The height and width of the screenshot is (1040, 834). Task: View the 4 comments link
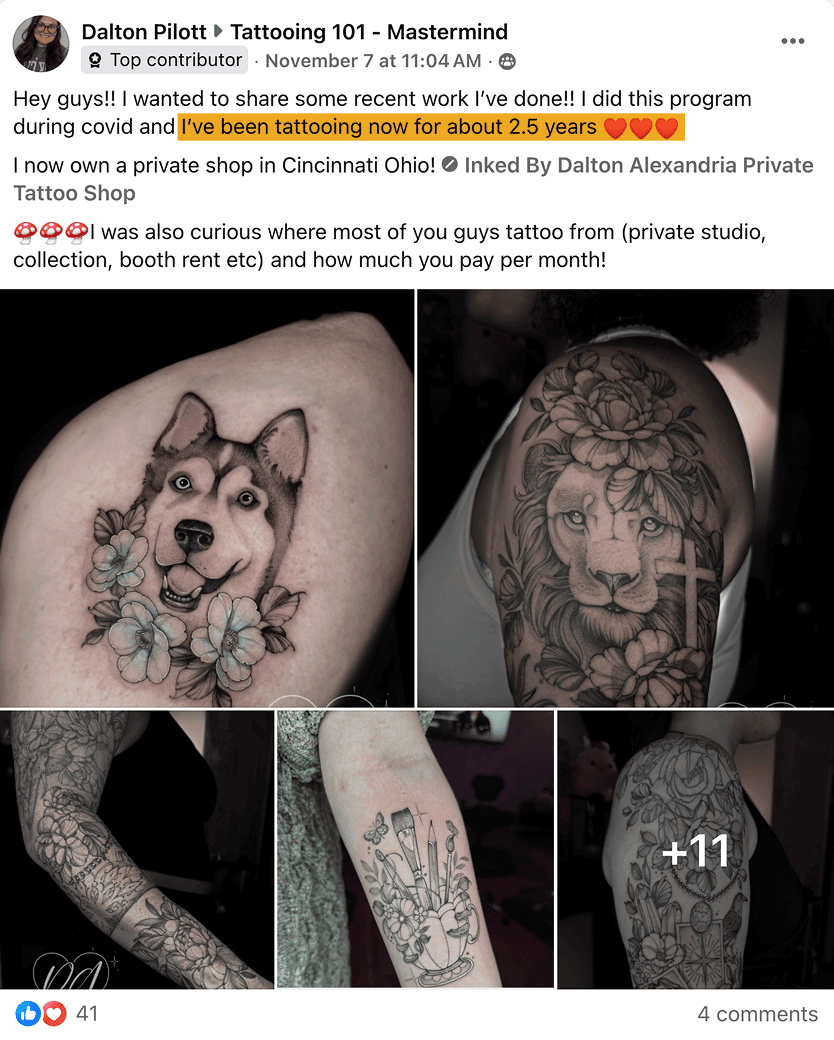[x=757, y=1013]
